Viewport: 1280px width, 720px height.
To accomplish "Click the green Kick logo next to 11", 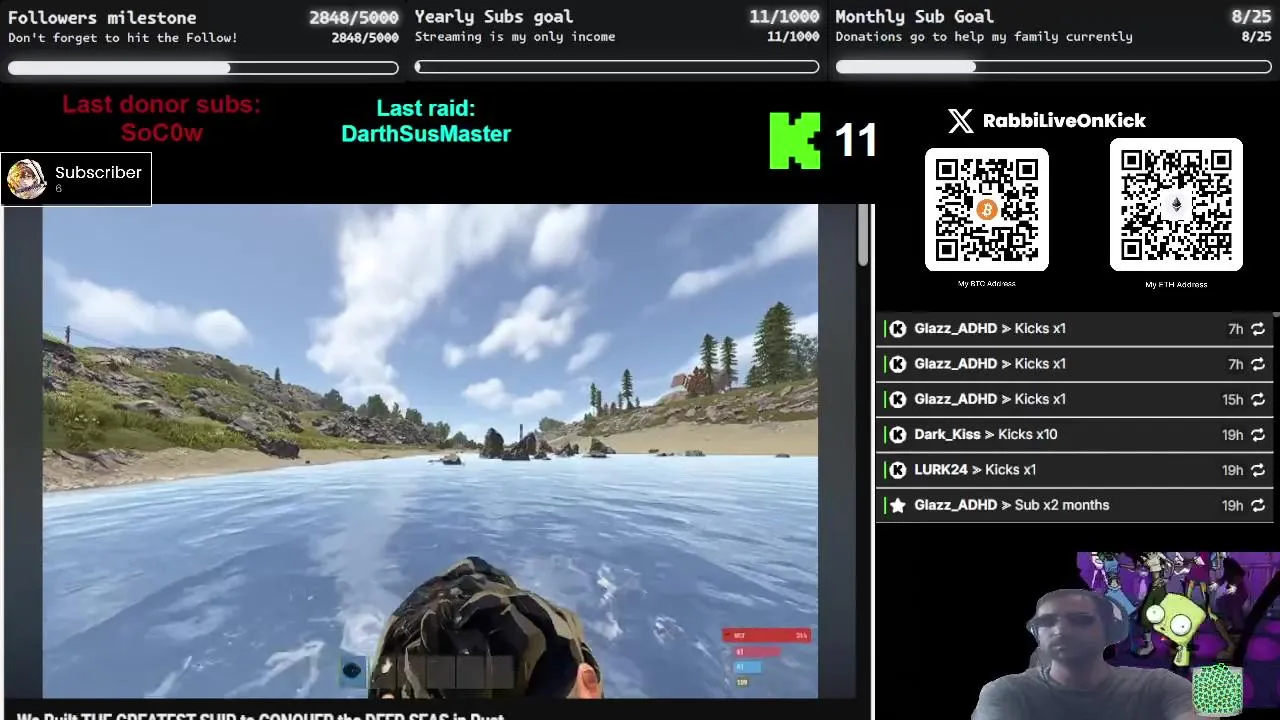I will (x=795, y=141).
